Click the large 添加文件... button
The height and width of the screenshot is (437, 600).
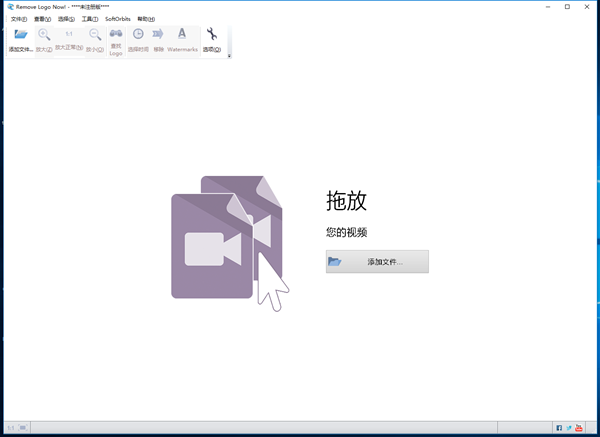pyautogui.click(x=377, y=262)
